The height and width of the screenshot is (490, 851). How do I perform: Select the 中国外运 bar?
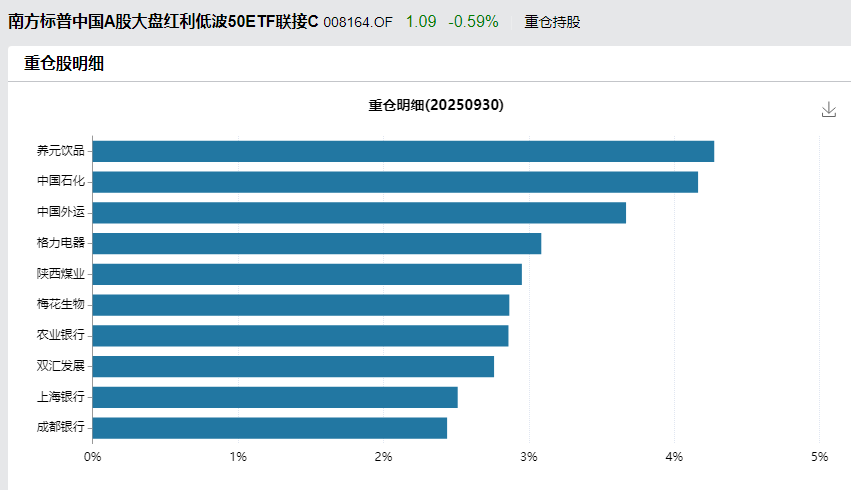359,213
